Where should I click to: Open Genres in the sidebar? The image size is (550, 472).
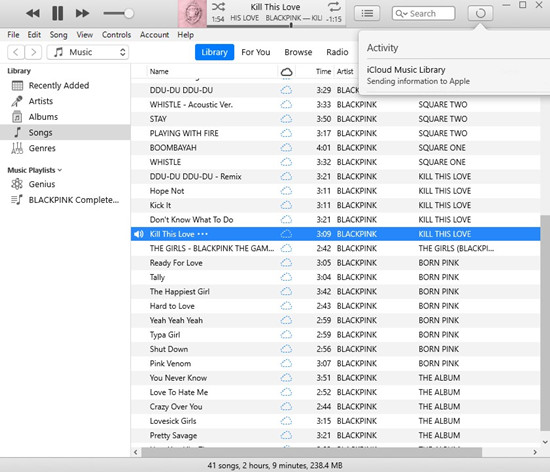pos(41,148)
